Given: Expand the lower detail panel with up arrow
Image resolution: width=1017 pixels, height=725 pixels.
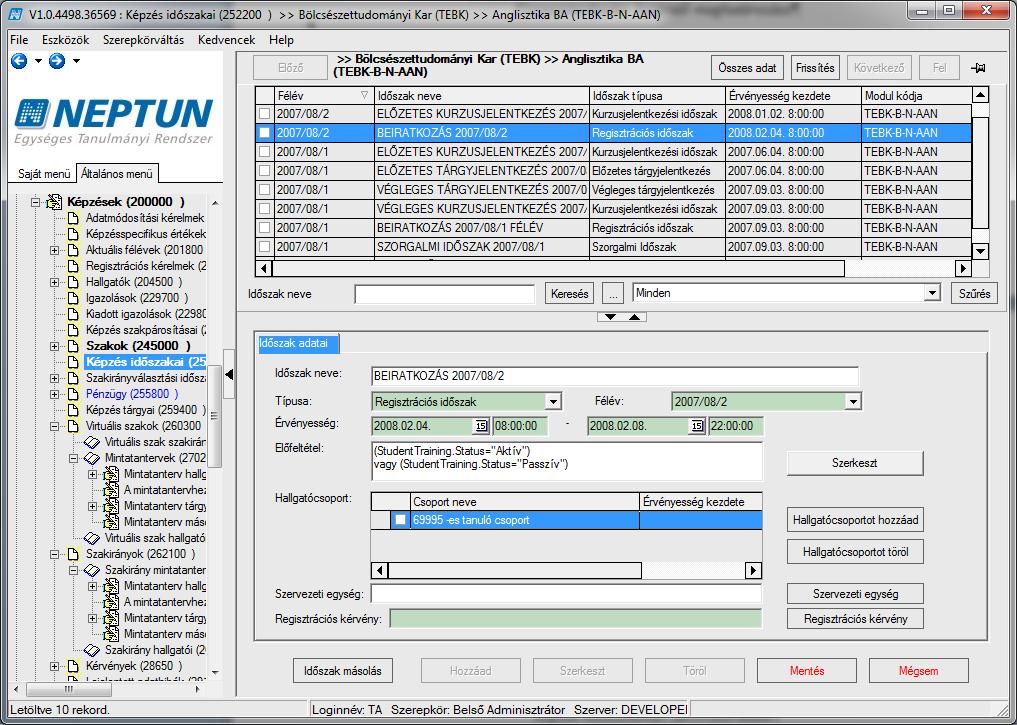Looking at the screenshot, I should [634, 317].
